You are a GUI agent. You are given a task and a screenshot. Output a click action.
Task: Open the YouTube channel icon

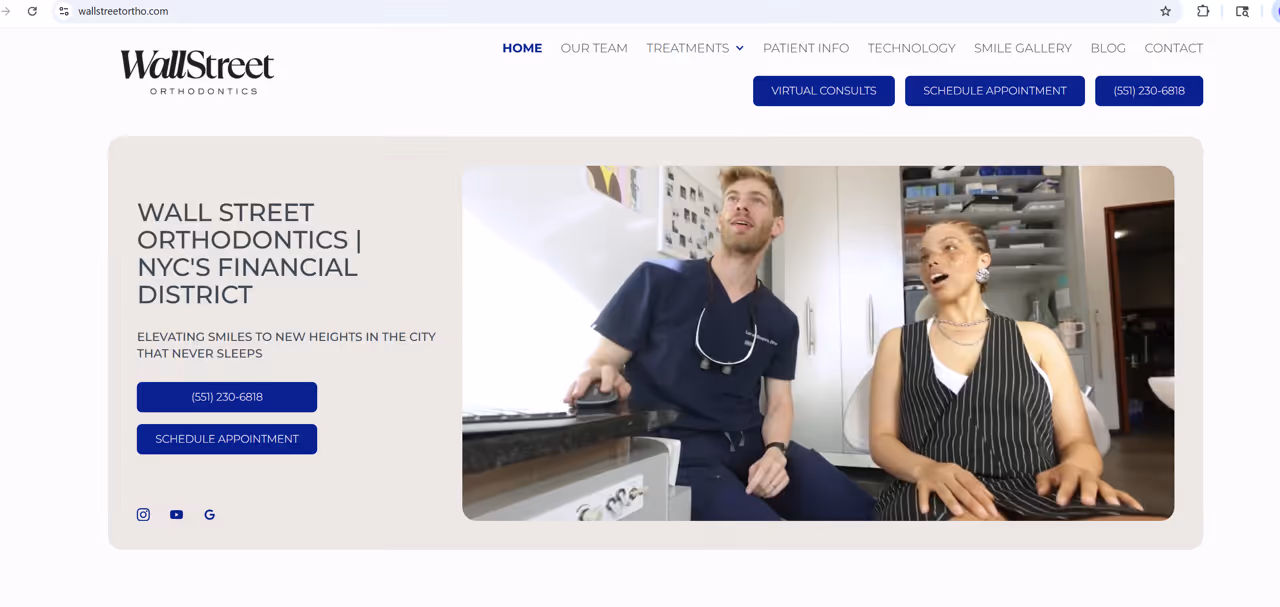click(x=176, y=514)
